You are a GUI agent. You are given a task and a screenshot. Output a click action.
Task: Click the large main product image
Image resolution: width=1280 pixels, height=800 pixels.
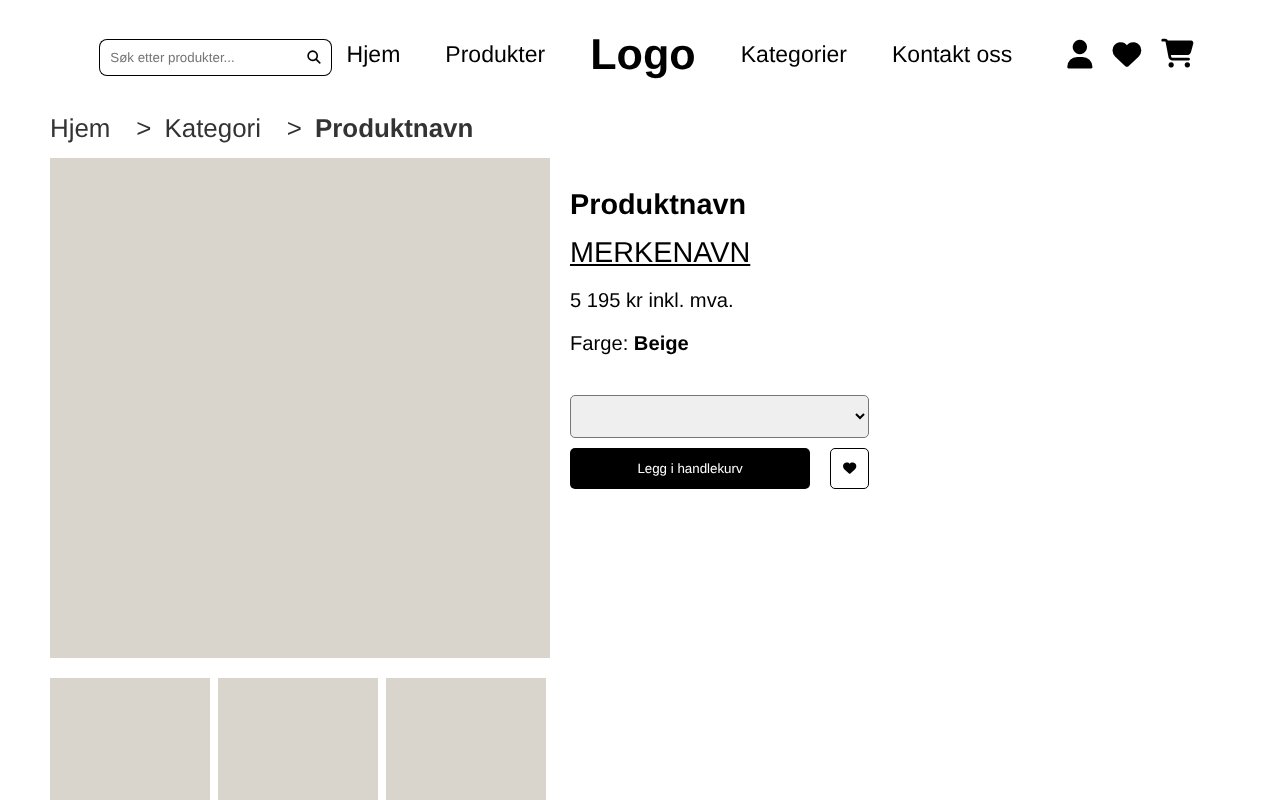pos(300,408)
